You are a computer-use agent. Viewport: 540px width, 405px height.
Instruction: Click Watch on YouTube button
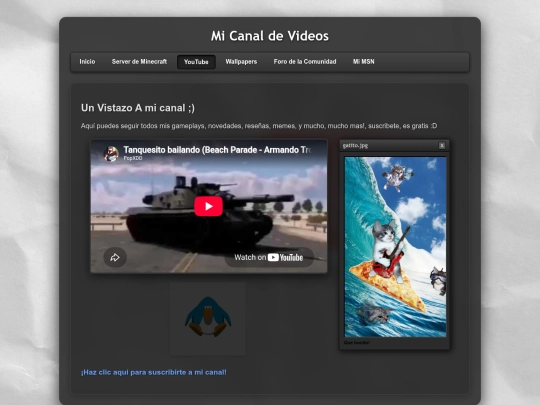point(269,257)
